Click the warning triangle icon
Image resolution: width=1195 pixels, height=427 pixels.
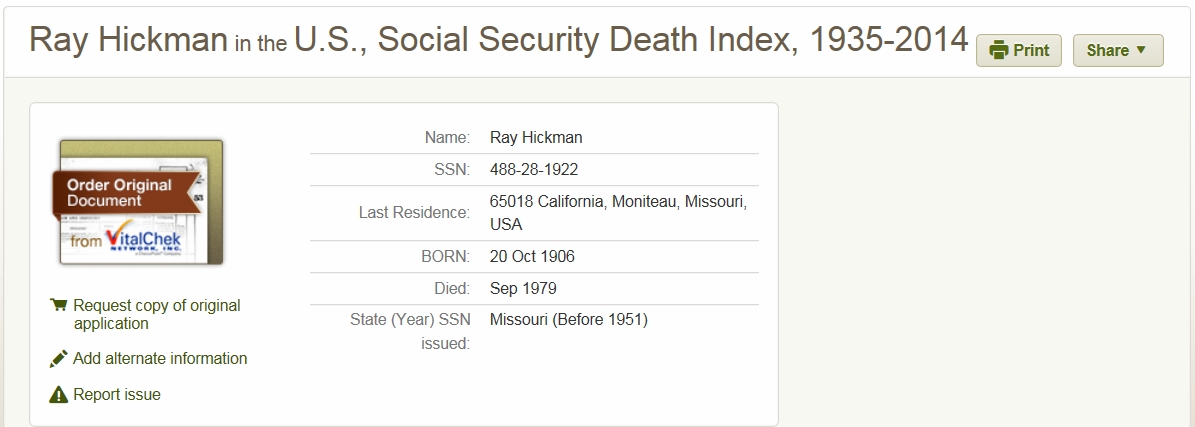pyautogui.click(x=59, y=394)
